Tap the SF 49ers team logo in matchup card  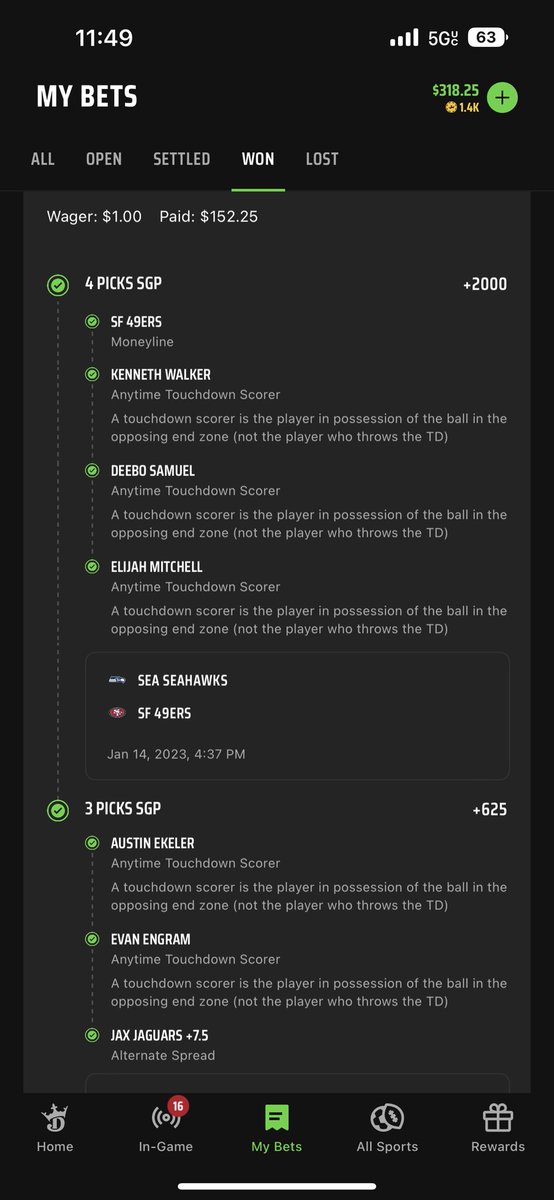[x=118, y=713]
